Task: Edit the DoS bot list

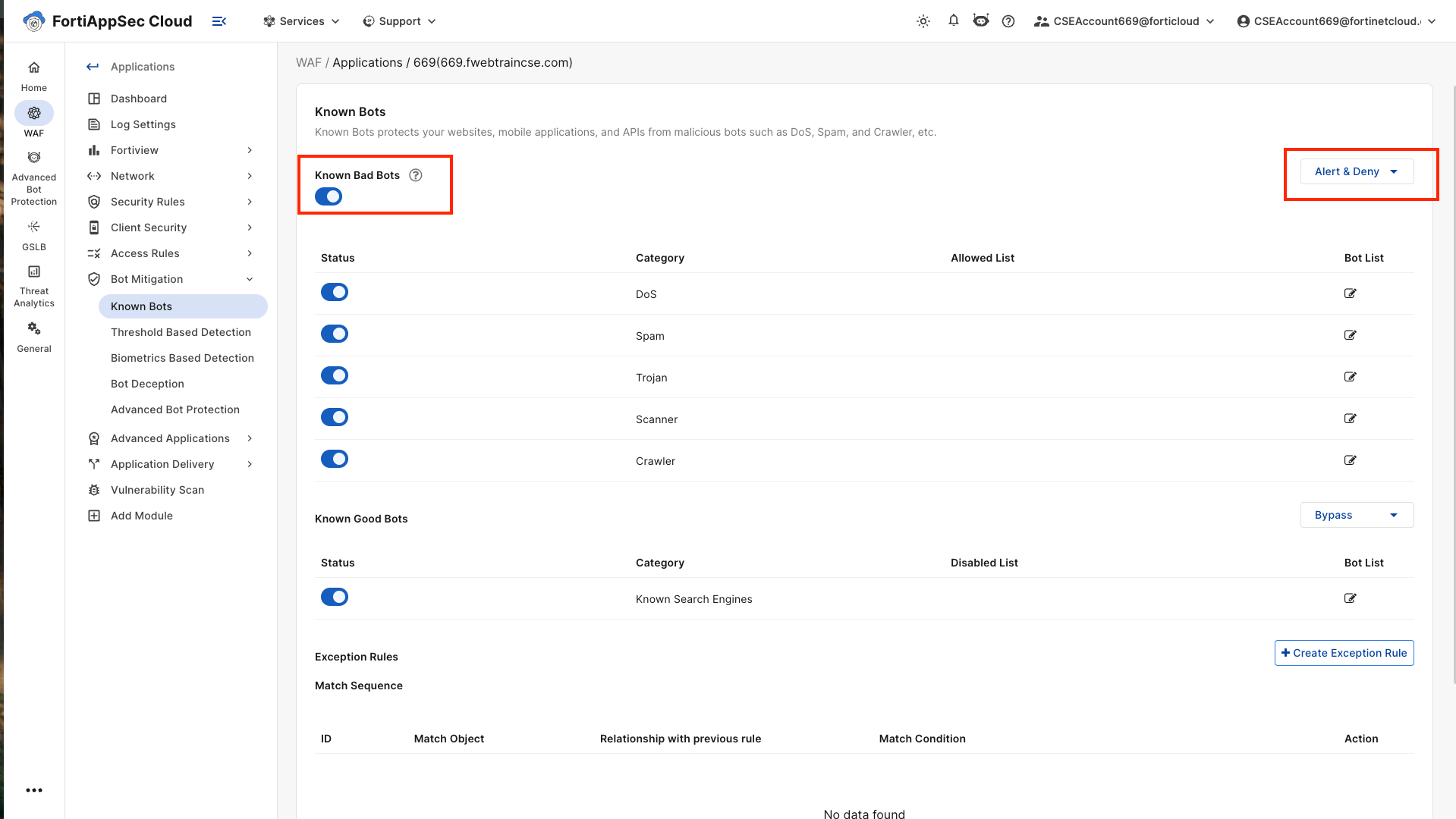Action: pyautogui.click(x=1351, y=293)
